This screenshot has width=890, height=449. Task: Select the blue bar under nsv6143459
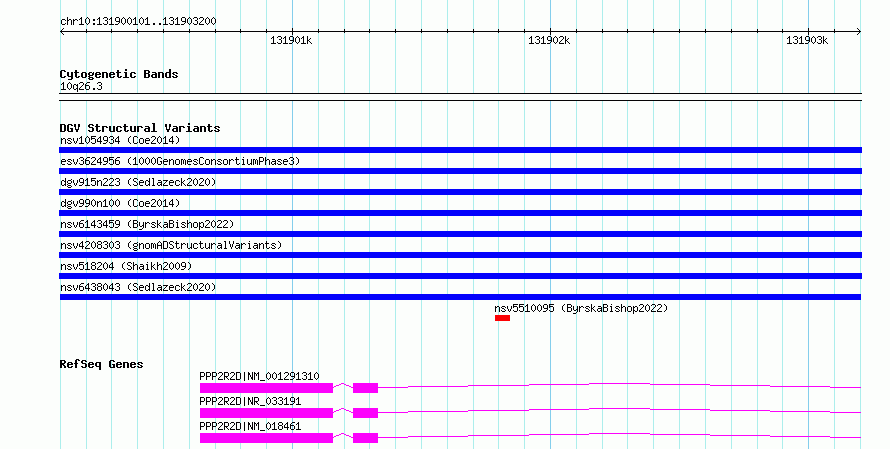461,234
